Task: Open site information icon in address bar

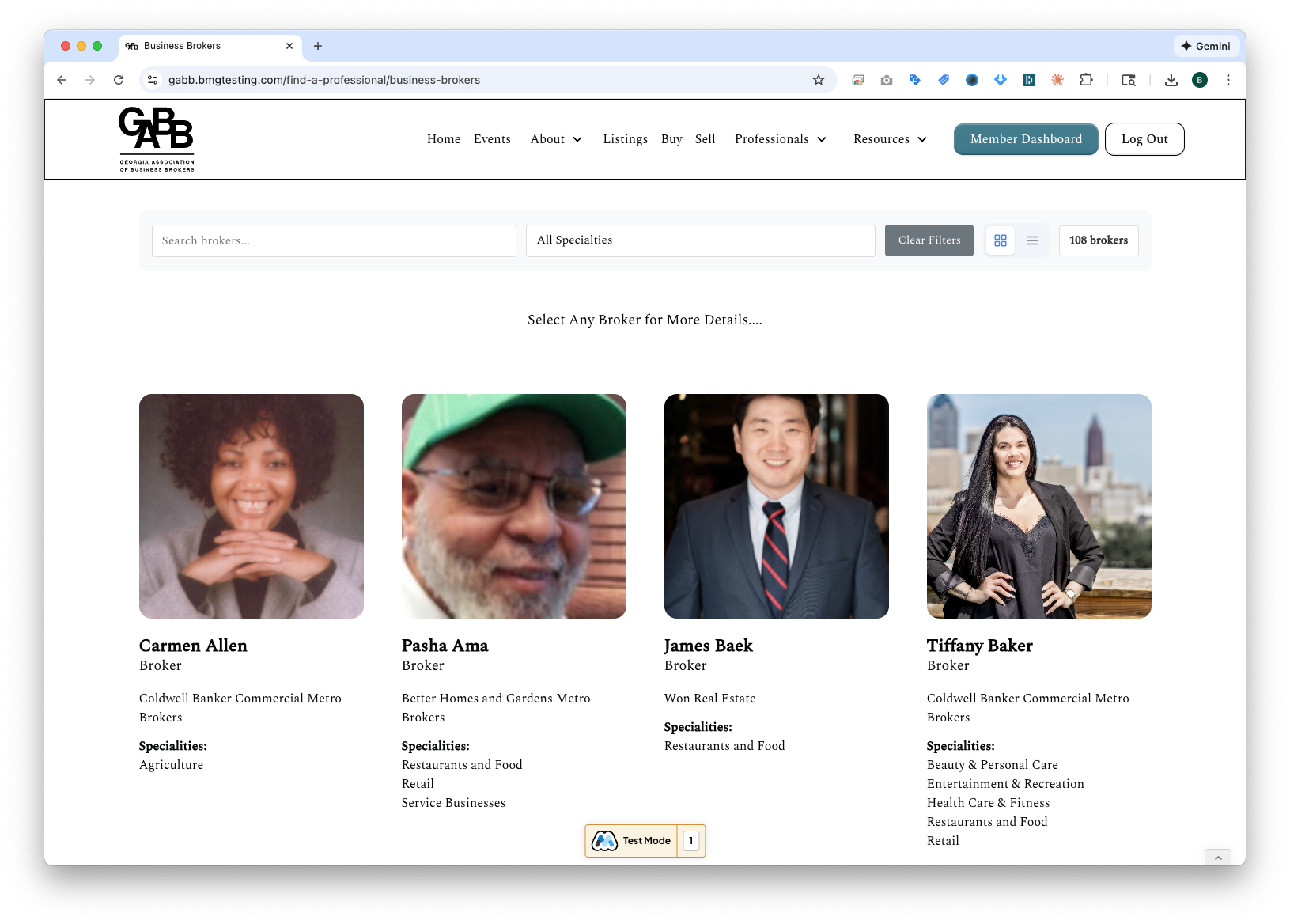Action: pos(153,80)
